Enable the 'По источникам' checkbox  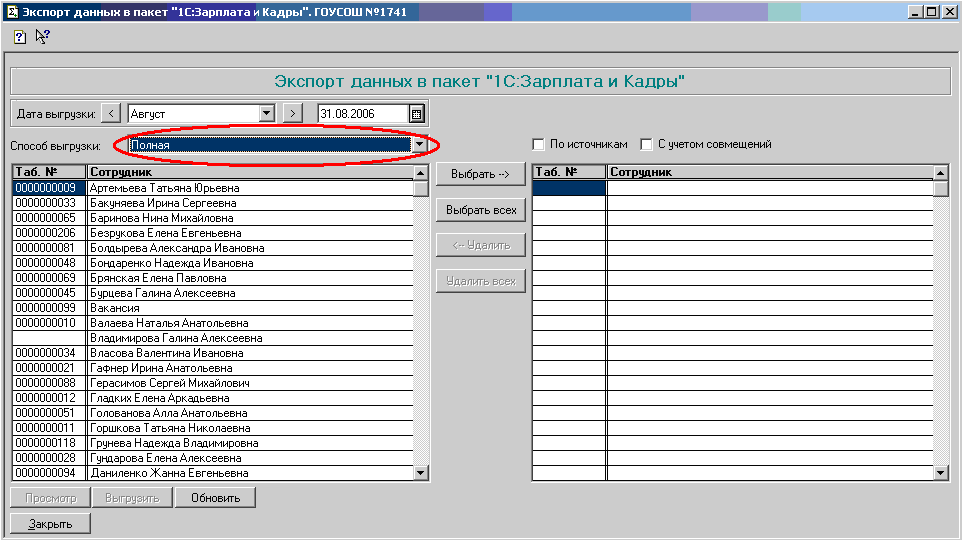pyautogui.click(x=539, y=144)
